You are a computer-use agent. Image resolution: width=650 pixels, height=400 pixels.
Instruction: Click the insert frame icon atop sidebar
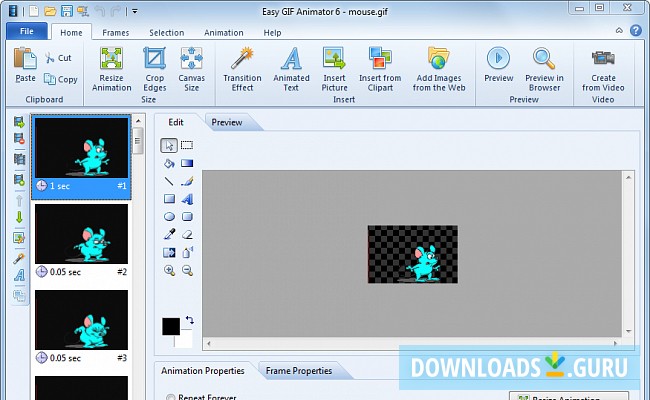tap(19, 122)
